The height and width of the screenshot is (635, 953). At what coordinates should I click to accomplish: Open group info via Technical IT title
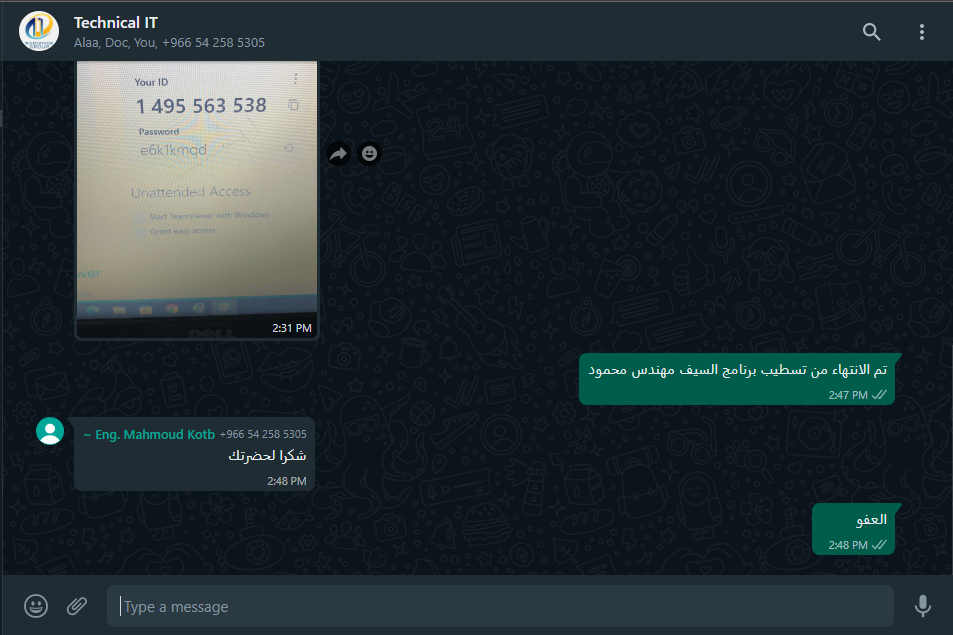[115, 23]
